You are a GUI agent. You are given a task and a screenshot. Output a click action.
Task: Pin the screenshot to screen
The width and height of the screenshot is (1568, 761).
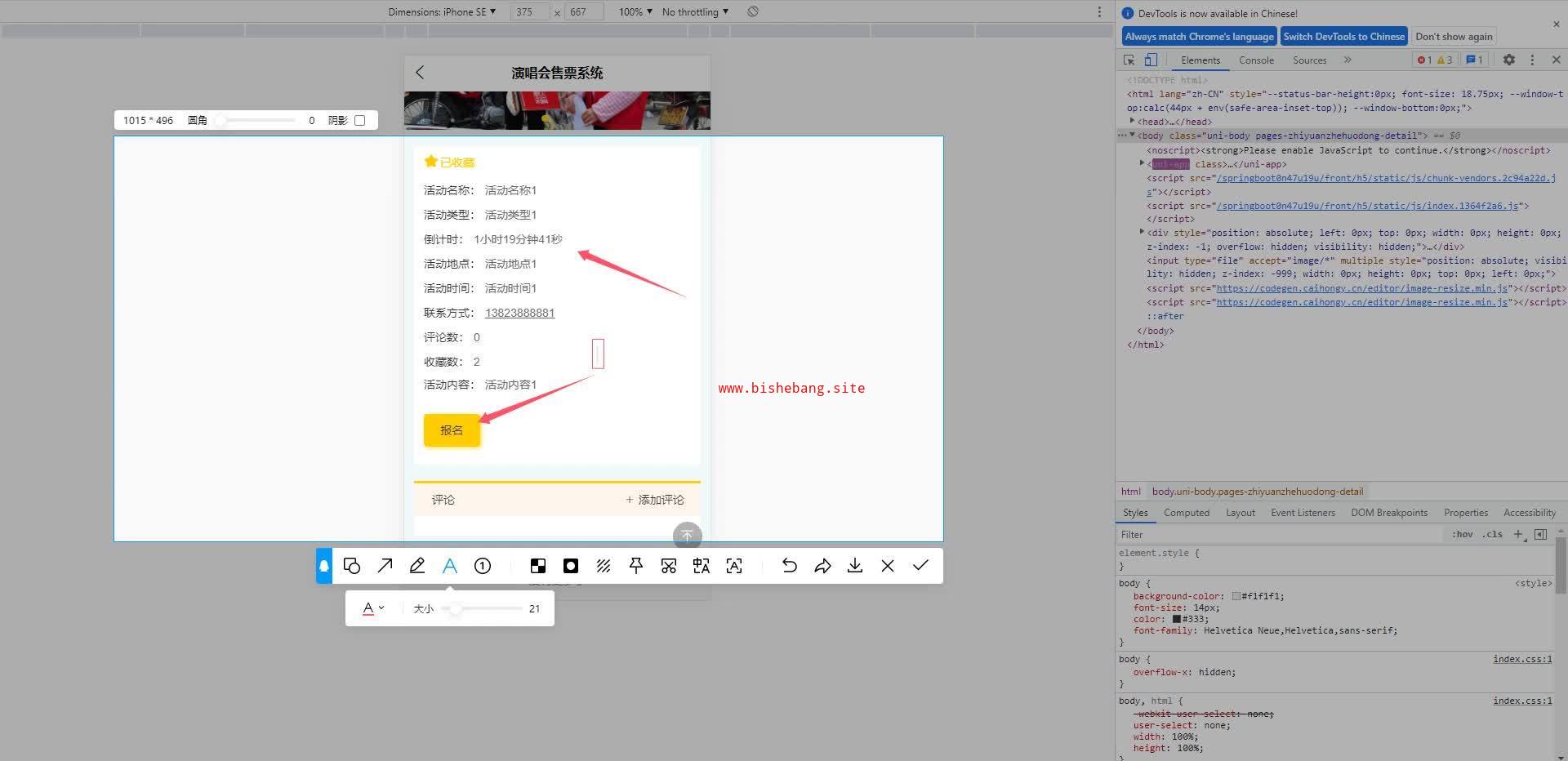click(636, 566)
